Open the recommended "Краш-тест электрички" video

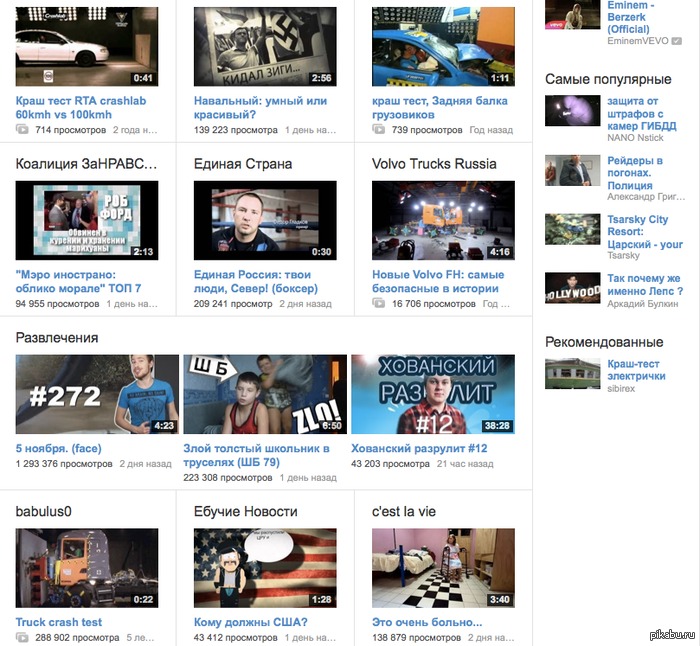(x=636, y=369)
